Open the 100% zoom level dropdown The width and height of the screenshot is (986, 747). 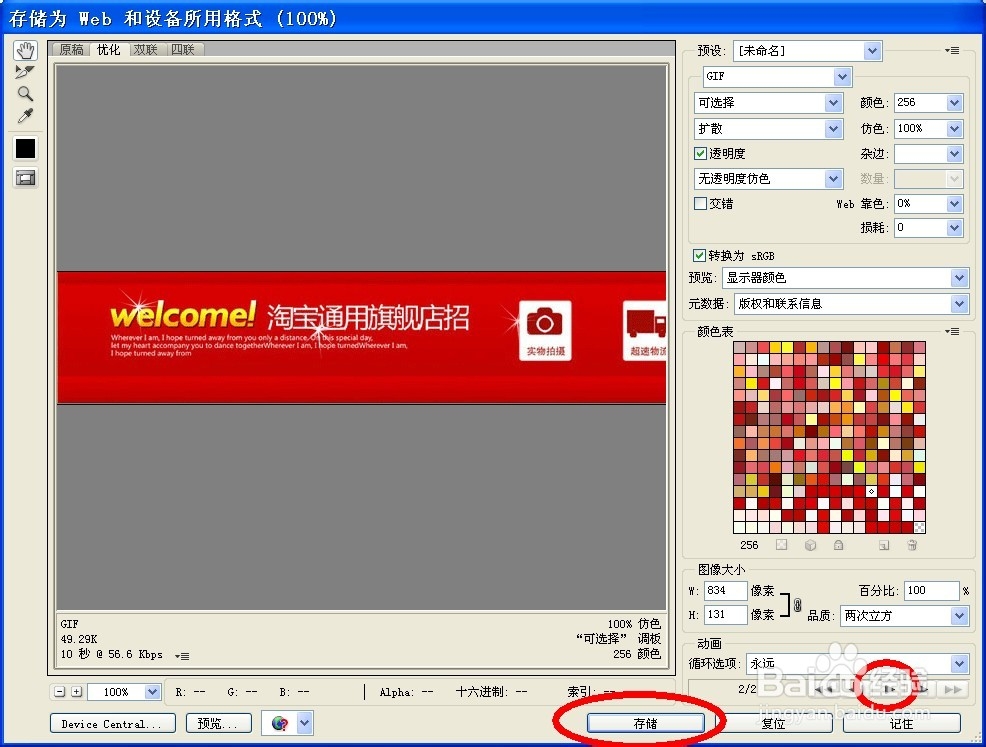pyautogui.click(x=124, y=692)
